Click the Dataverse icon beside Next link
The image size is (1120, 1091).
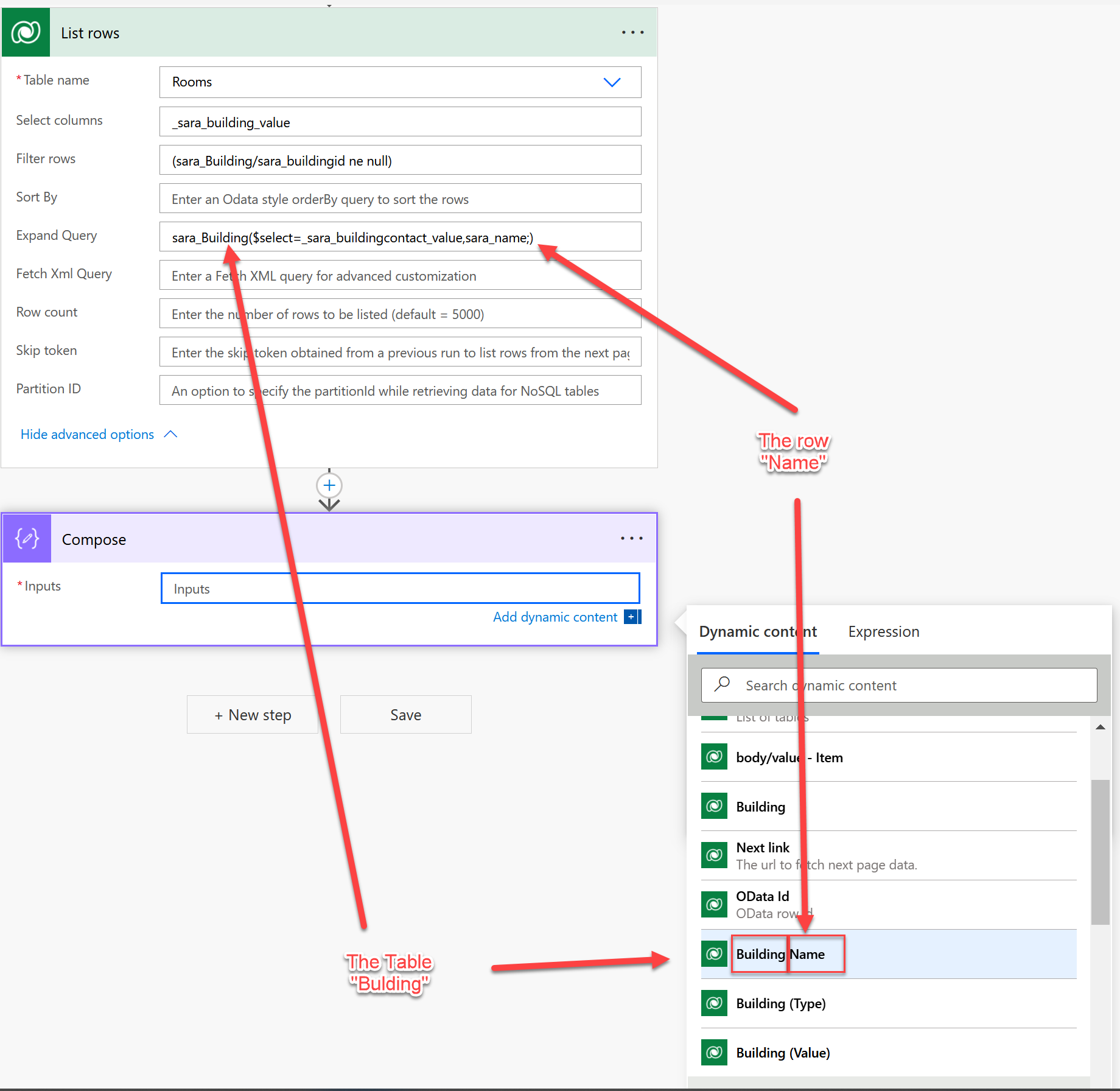click(713, 855)
